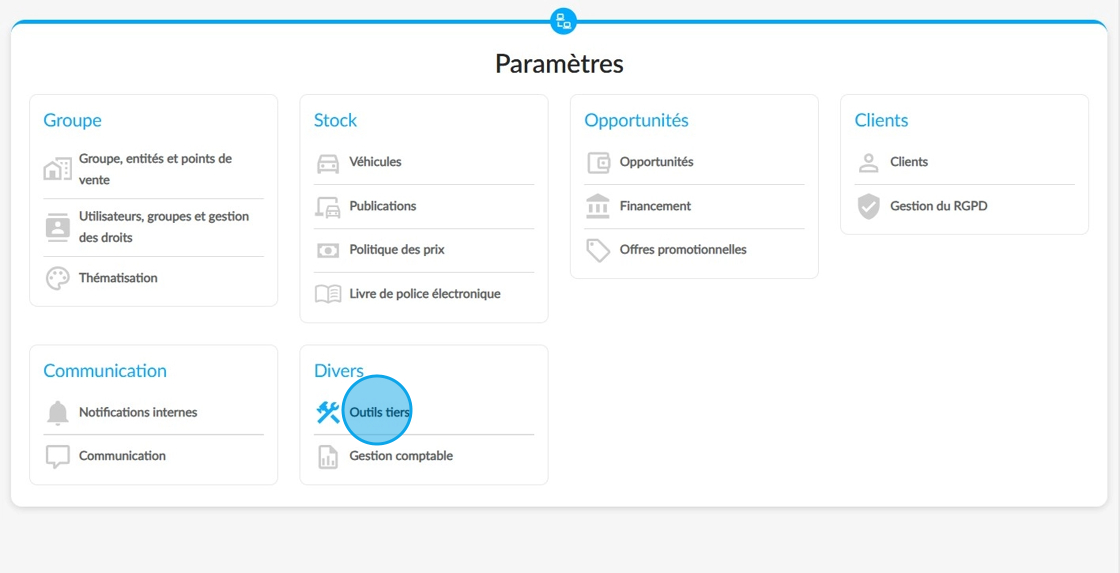
Task: Open the Opportunités settings entry
Action: tap(656, 161)
